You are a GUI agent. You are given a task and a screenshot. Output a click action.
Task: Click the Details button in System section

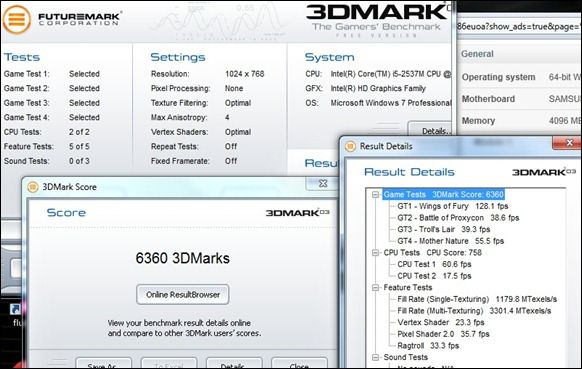tap(431, 129)
